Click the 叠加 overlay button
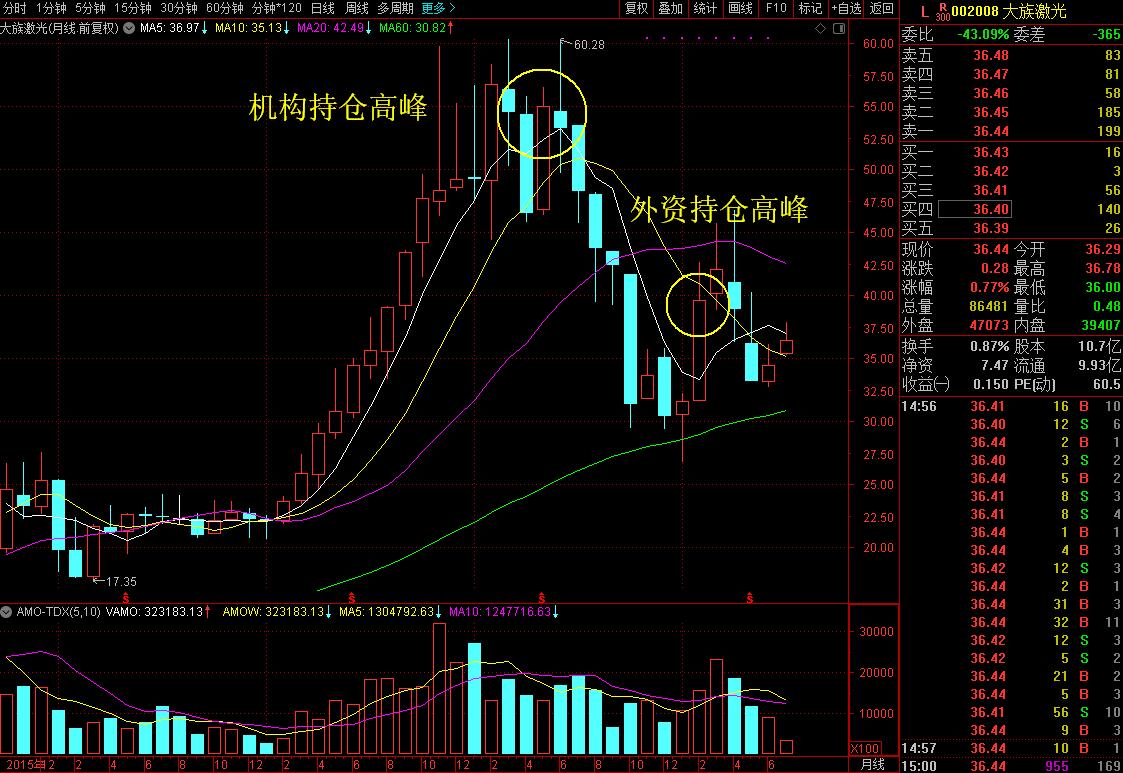The image size is (1123, 773). click(670, 9)
